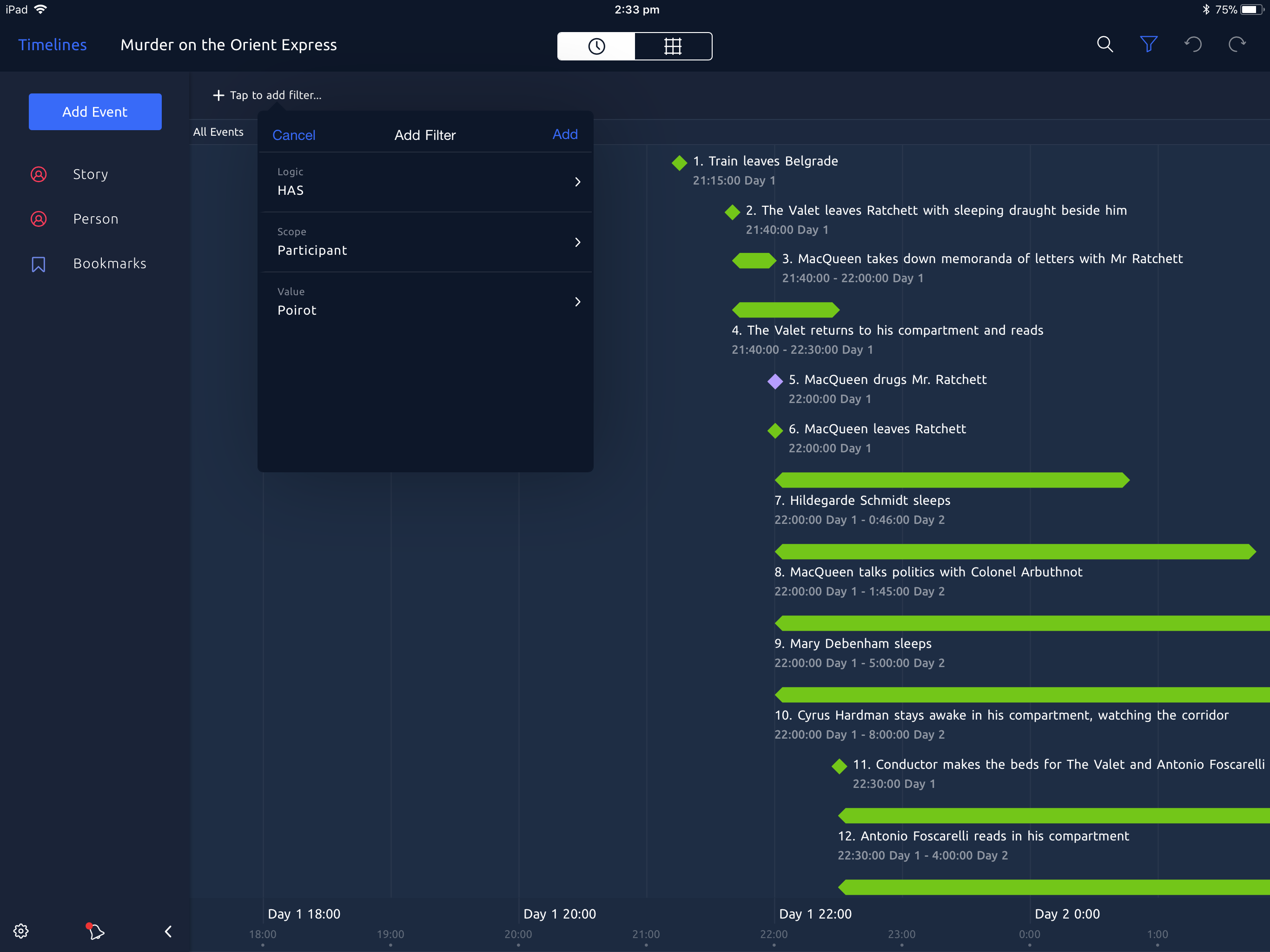Click the 23:00 tick on time axis
Image resolution: width=1270 pixels, height=952 pixels.
point(901,934)
